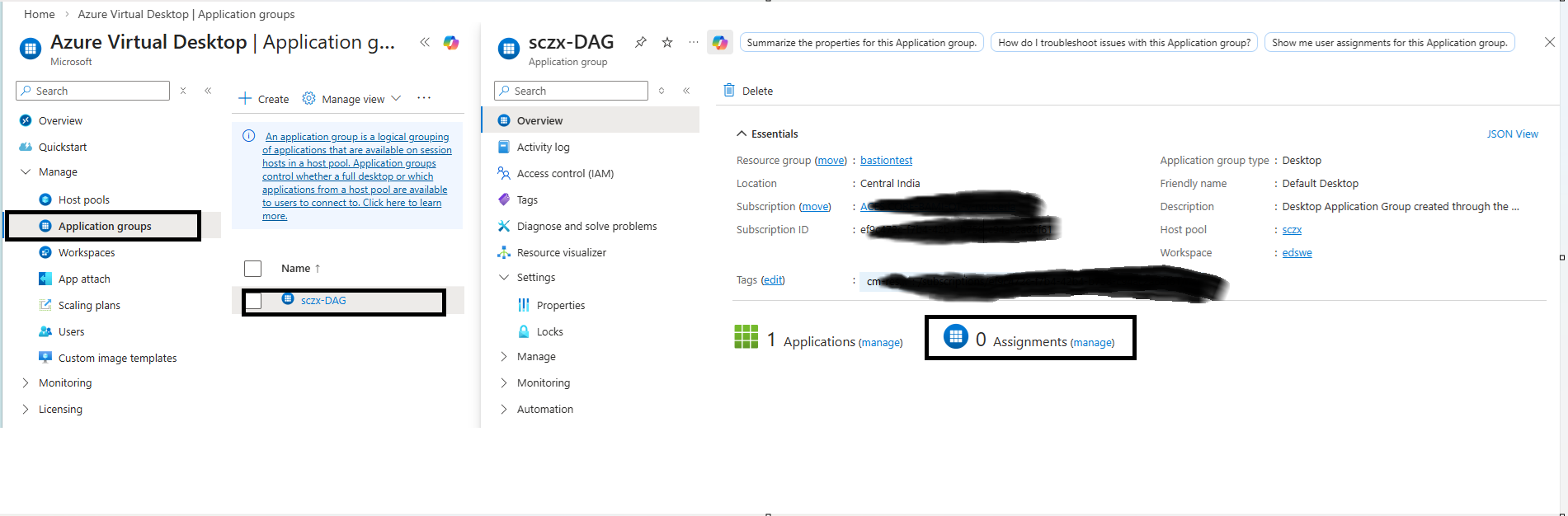Check the sczx-DAG row checkbox

click(x=254, y=301)
